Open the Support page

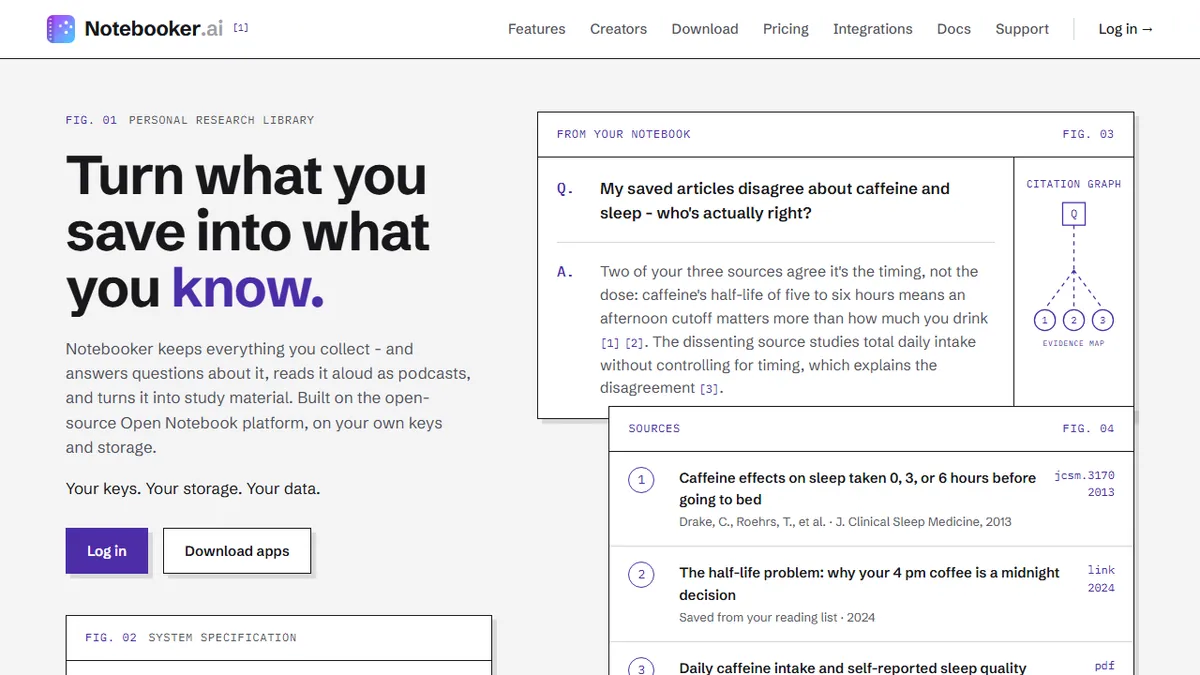pyautogui.click(x=1022, y=29)
